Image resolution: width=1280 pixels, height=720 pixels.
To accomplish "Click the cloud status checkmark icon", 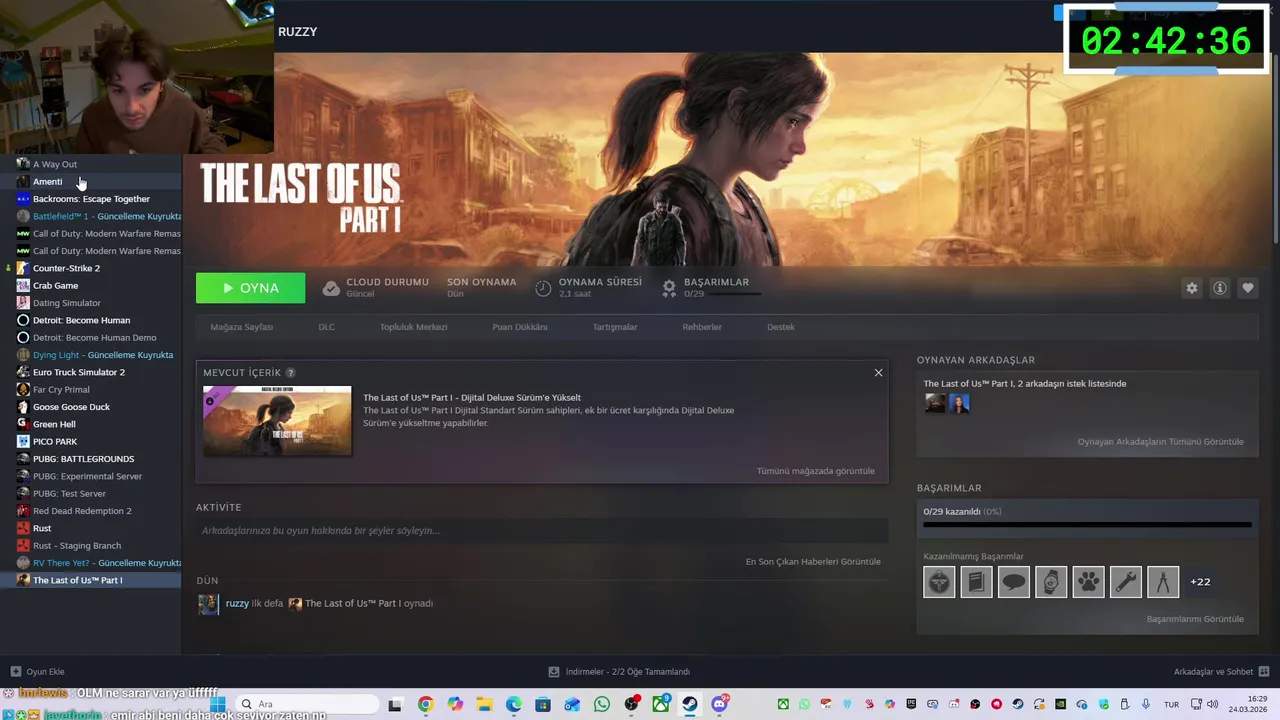I will [331, 288].
